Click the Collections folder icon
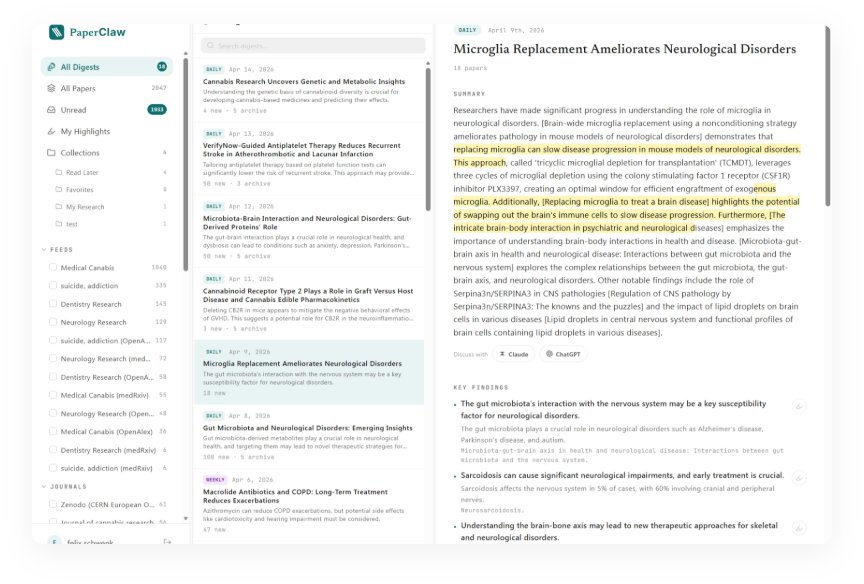864x584 pixels. (x=51, y=153)
